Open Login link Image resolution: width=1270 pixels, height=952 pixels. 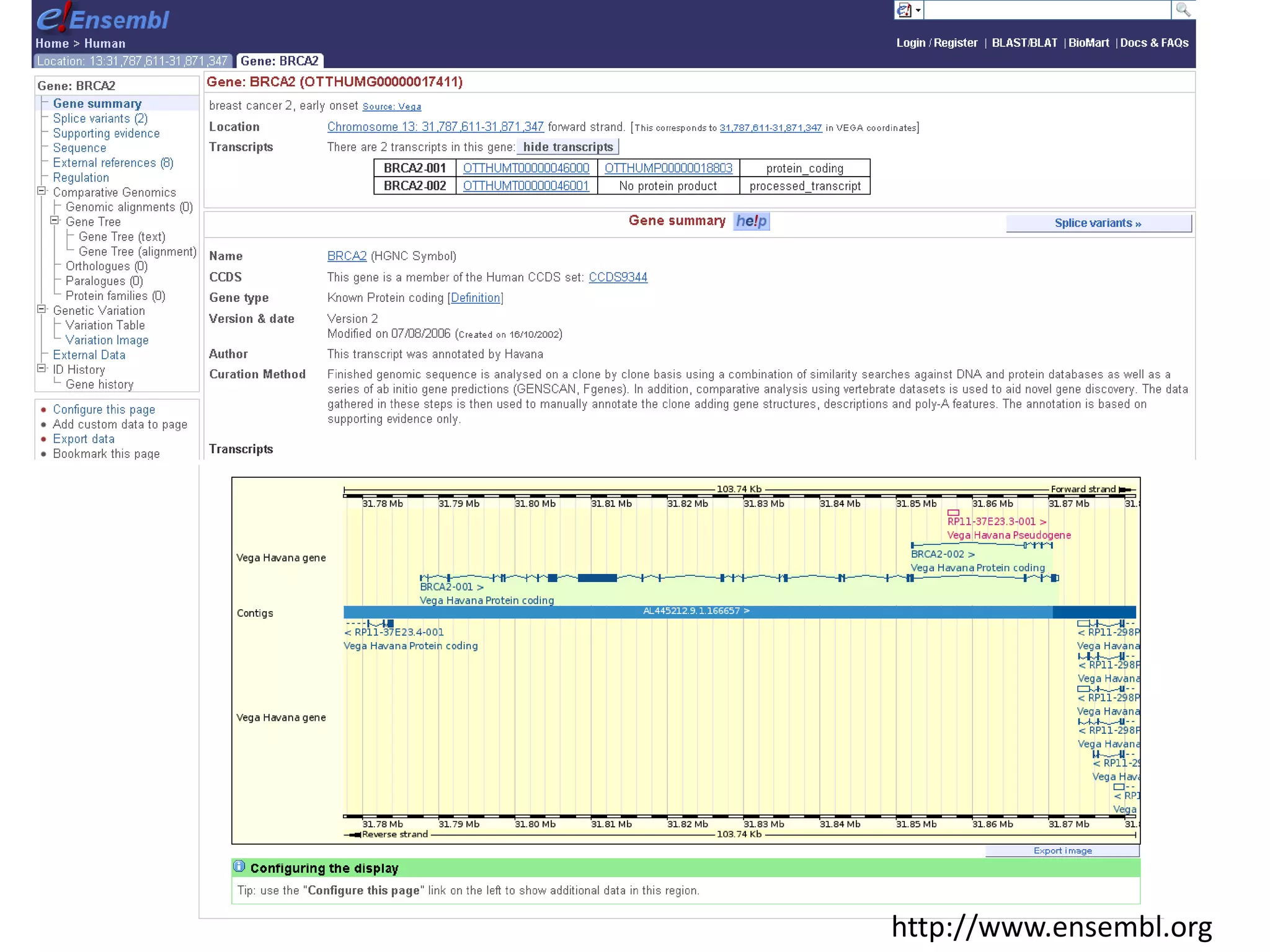pos(910,43)
